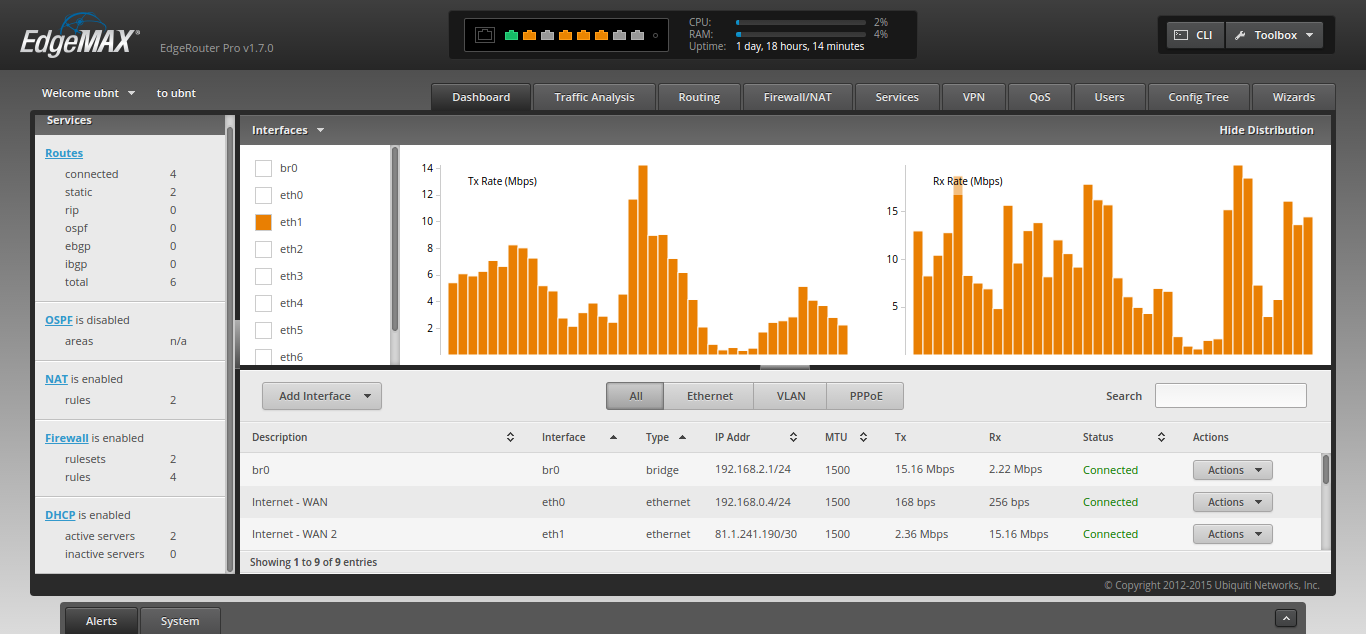The width and height of the screenshot is (1366, 634).
Task: Open the Config Tree tab
Action: [1198, 97]
